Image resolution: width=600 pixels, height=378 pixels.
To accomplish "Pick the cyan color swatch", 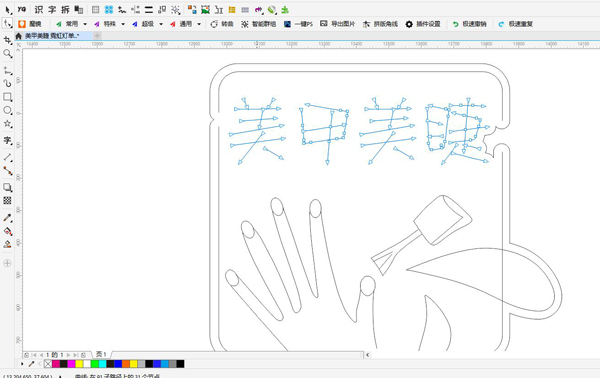I will (102, 364).
